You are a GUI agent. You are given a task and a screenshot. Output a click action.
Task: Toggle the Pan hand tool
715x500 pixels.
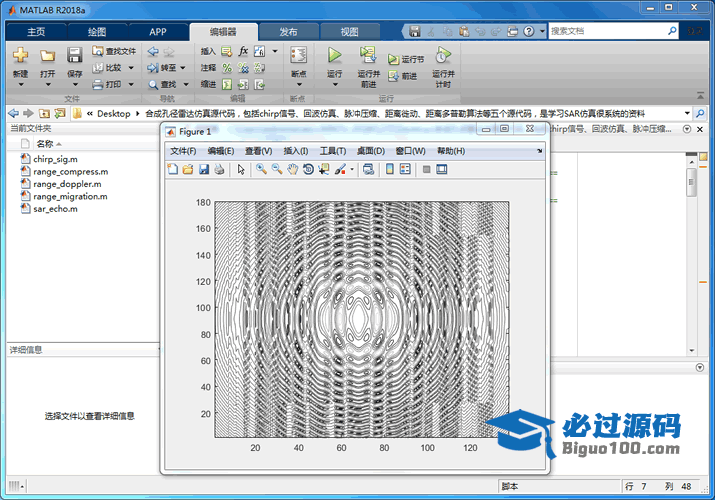[292, 170]
